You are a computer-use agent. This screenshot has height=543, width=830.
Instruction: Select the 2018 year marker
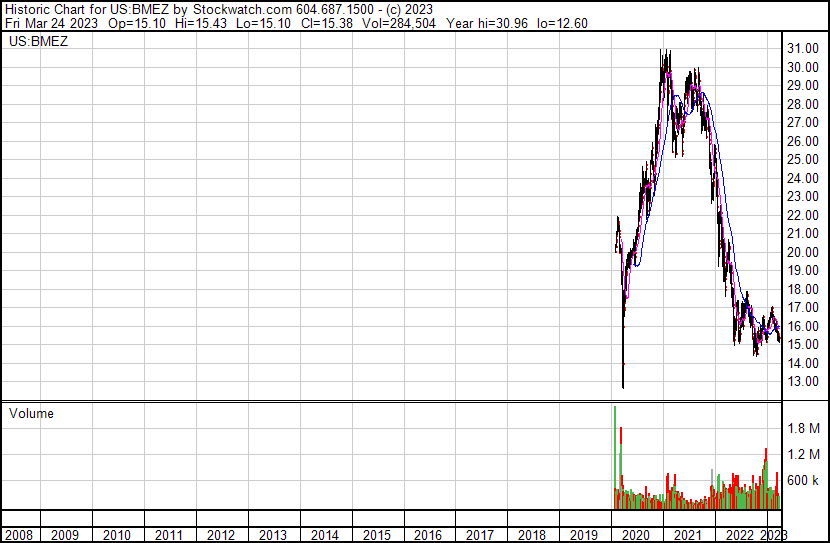(x=532, y=535)
